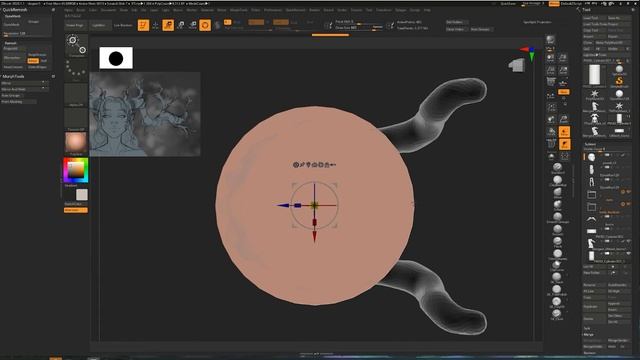640x360 pixels.
Task: Open the Preferences menu
Action: [273, 10]
